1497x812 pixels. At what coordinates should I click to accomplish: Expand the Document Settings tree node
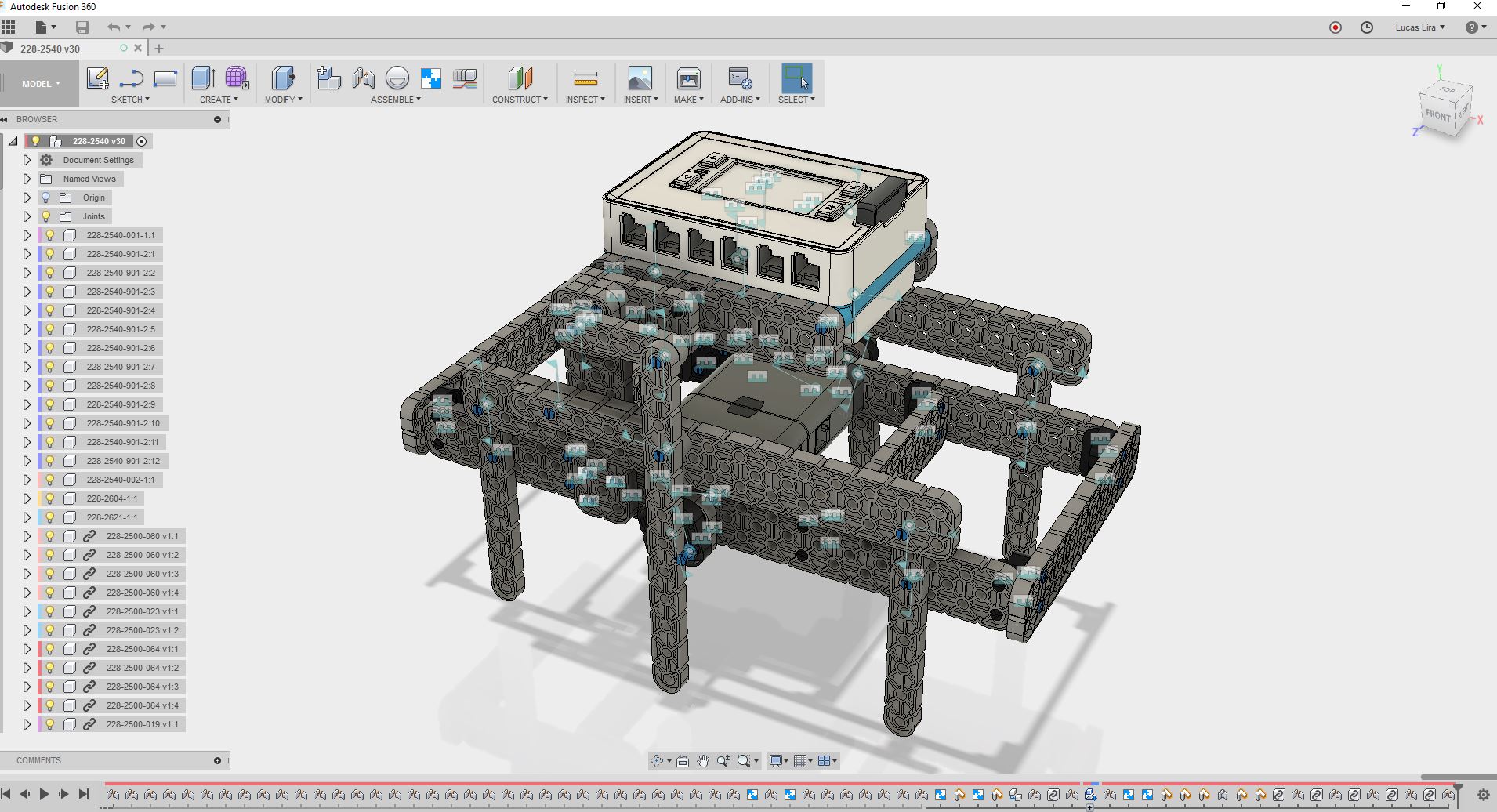(x=26, y=159)
